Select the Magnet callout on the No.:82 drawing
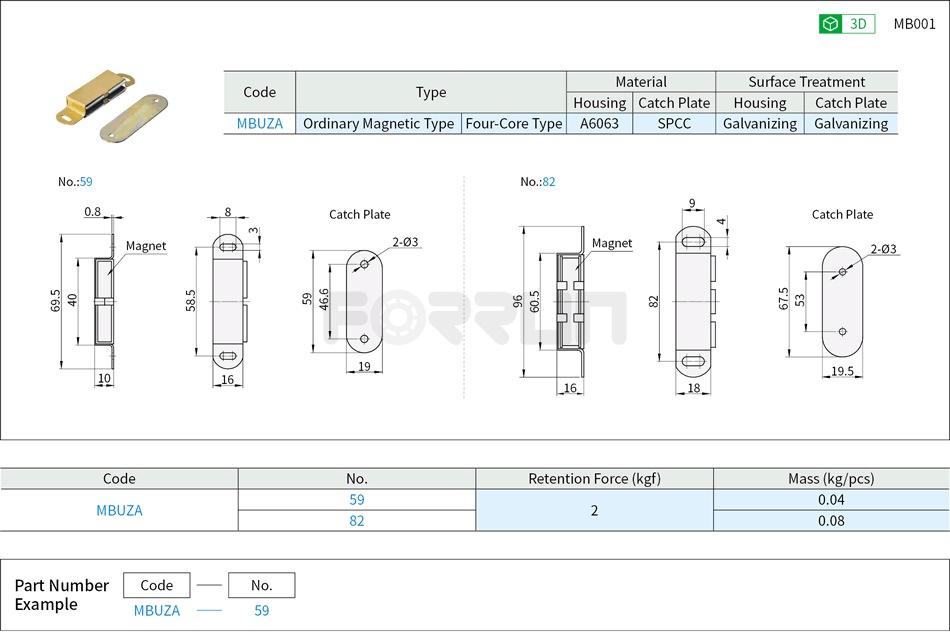Image resolution: width=950 pixels, height=636 pixels. (612, 243)
